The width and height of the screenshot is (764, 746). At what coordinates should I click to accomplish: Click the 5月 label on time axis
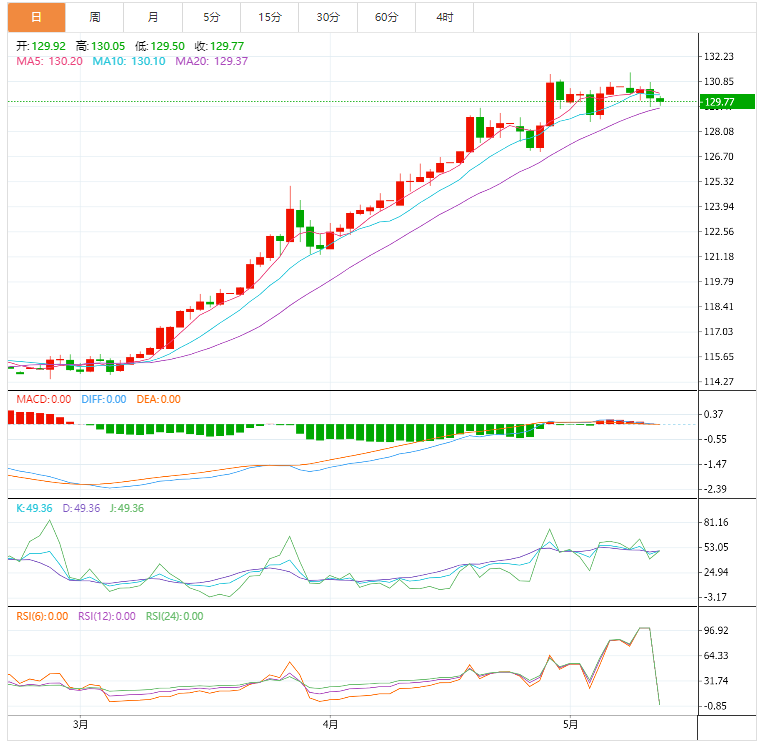coord(569,724)
